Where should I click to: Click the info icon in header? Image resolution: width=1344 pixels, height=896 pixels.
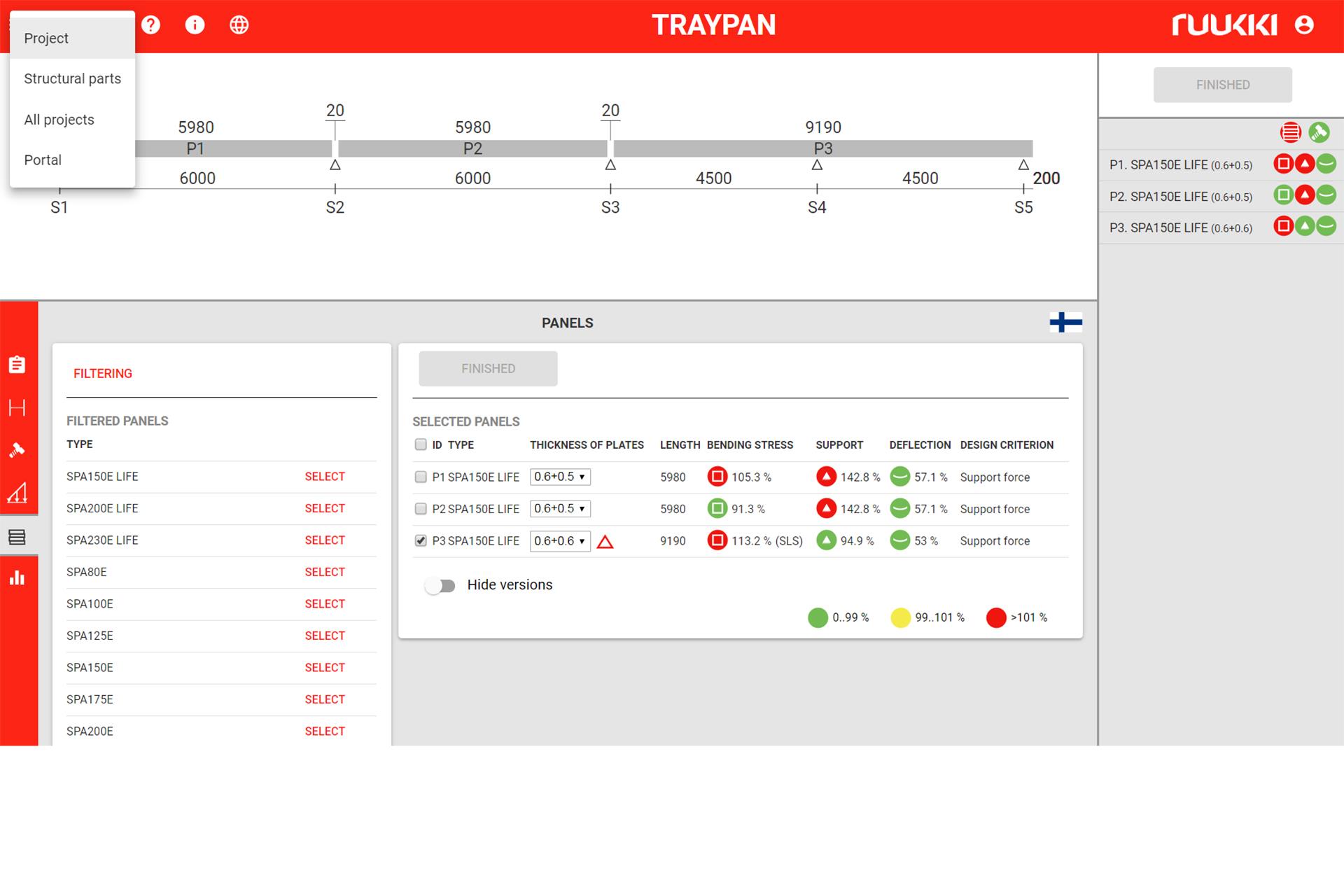click(195, 25)
